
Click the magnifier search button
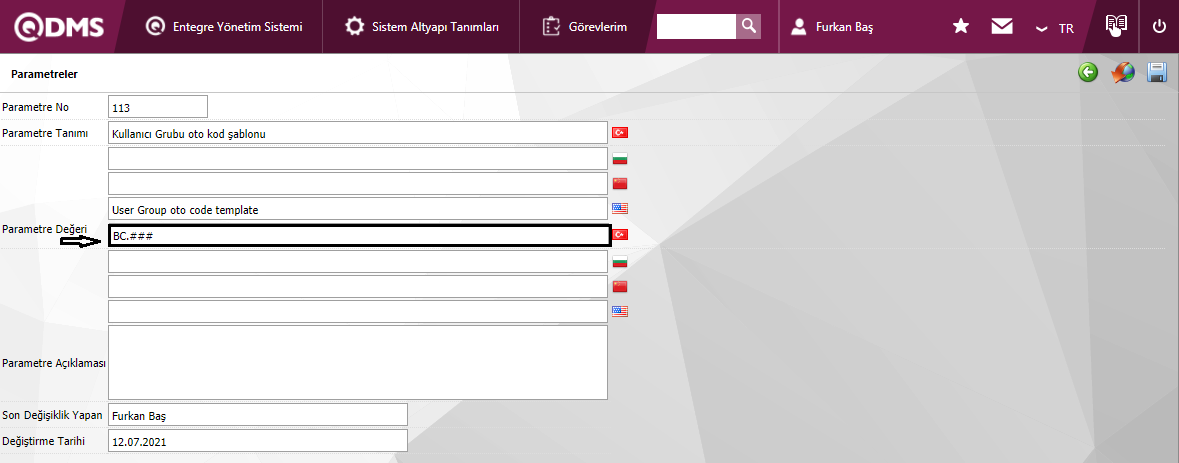point(748,26)
